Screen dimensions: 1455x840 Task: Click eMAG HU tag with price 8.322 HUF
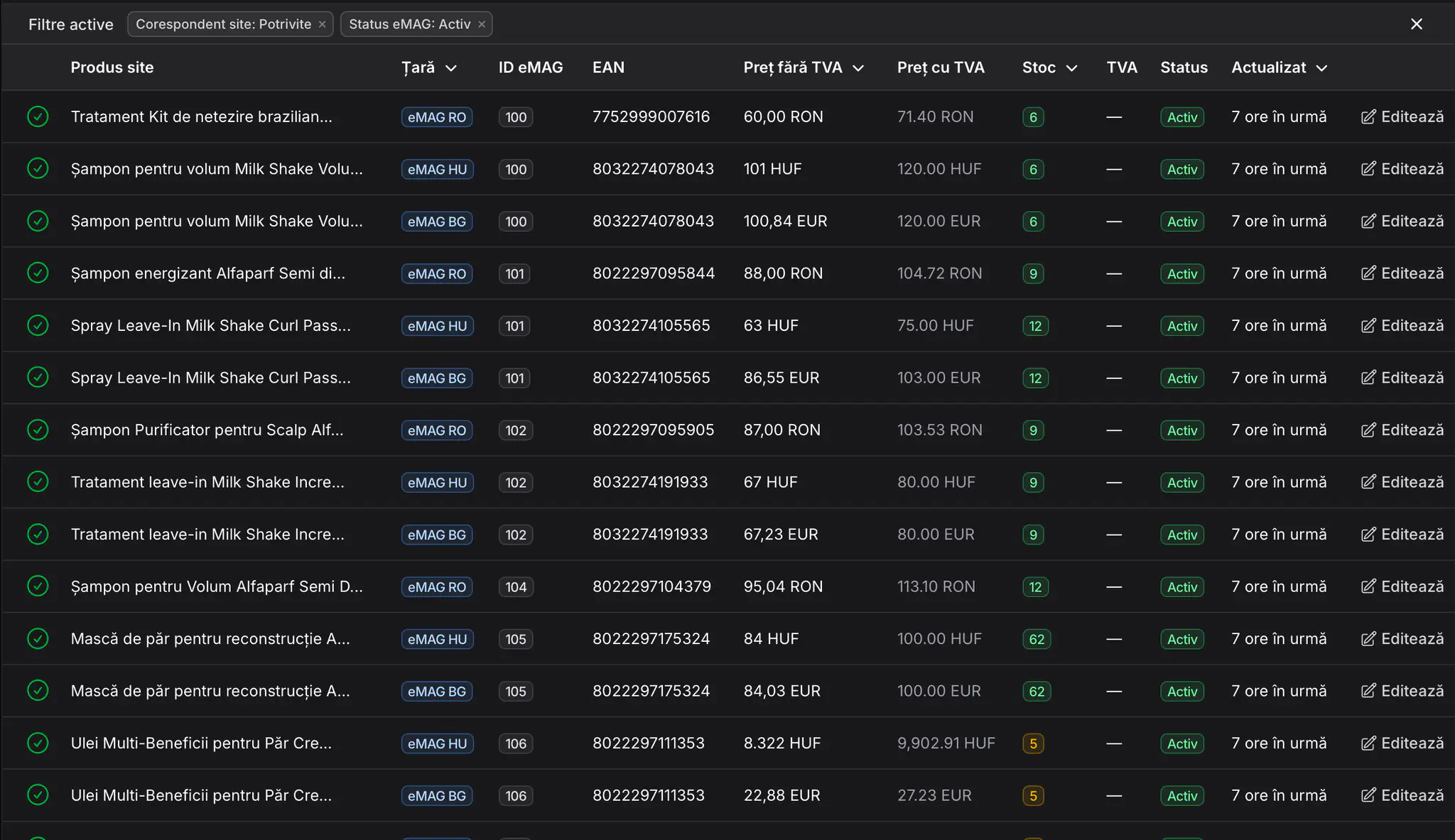(x=437, y=743)
